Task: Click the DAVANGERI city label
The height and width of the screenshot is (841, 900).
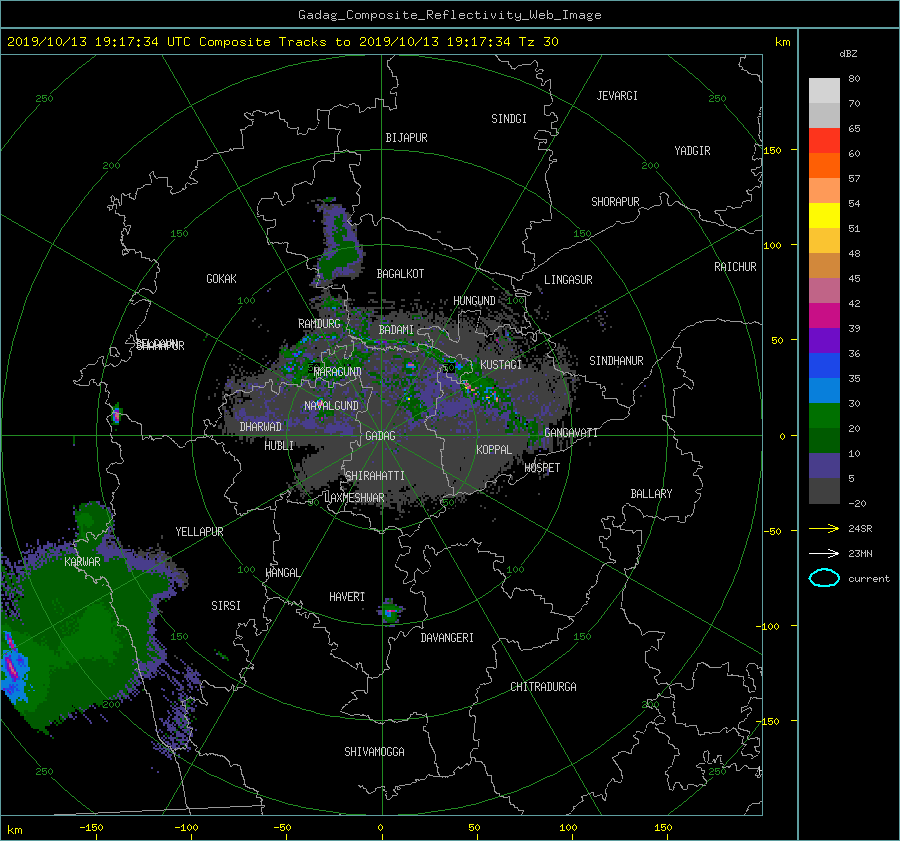Action: [x=447, y=638]
